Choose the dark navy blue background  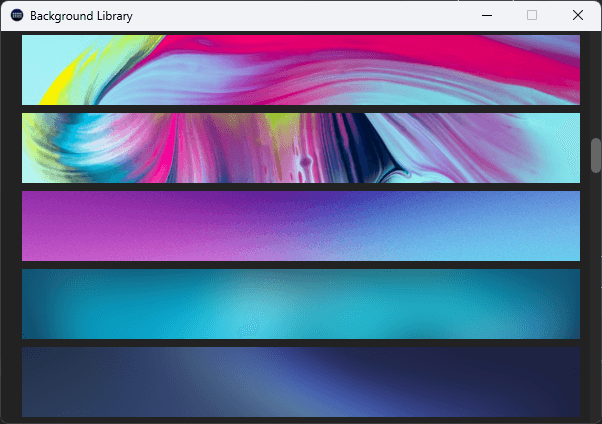[x=300, y=382]
